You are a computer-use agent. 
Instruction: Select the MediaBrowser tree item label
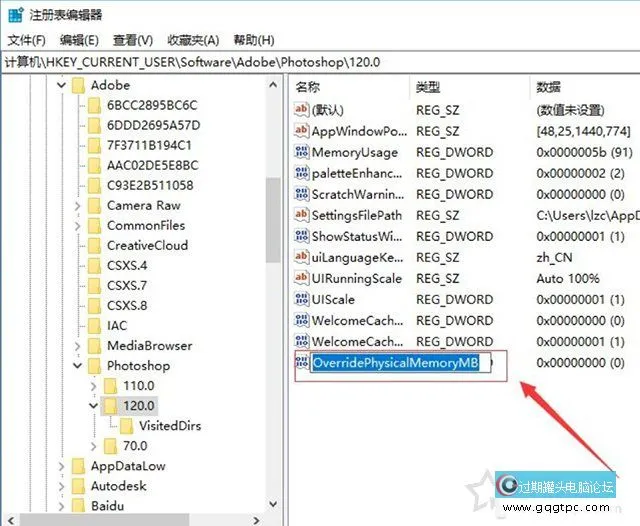(149, 346)
